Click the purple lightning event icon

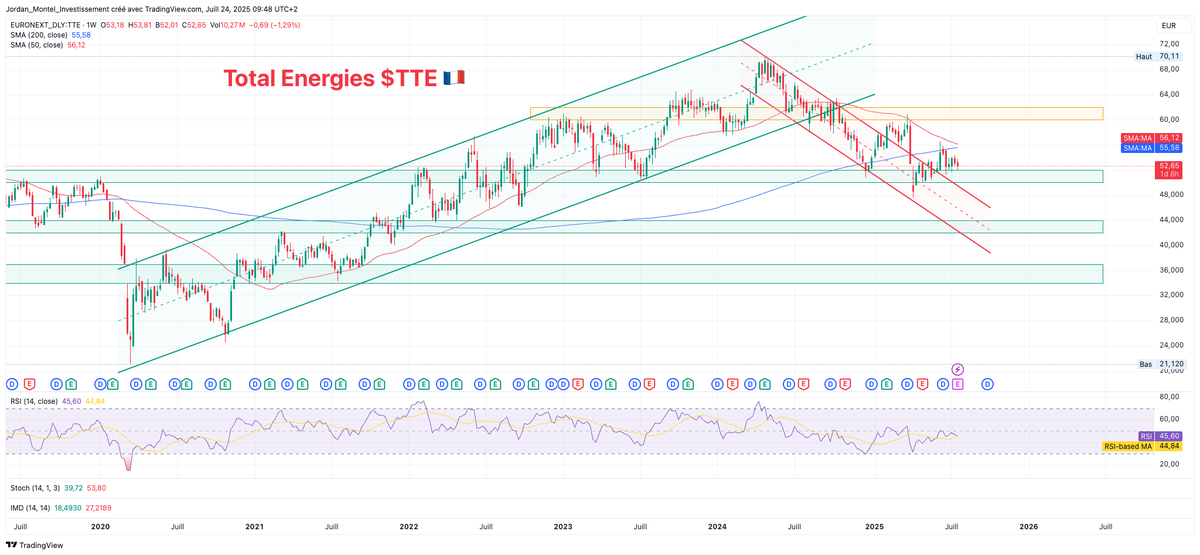point(957,370)
